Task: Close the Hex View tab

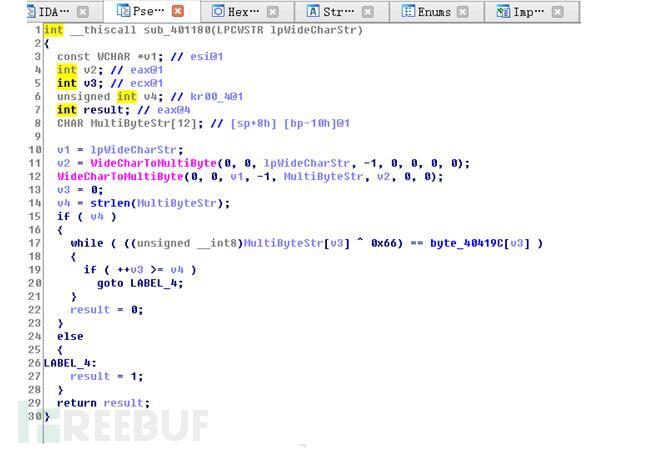Action: coord(273,12)
